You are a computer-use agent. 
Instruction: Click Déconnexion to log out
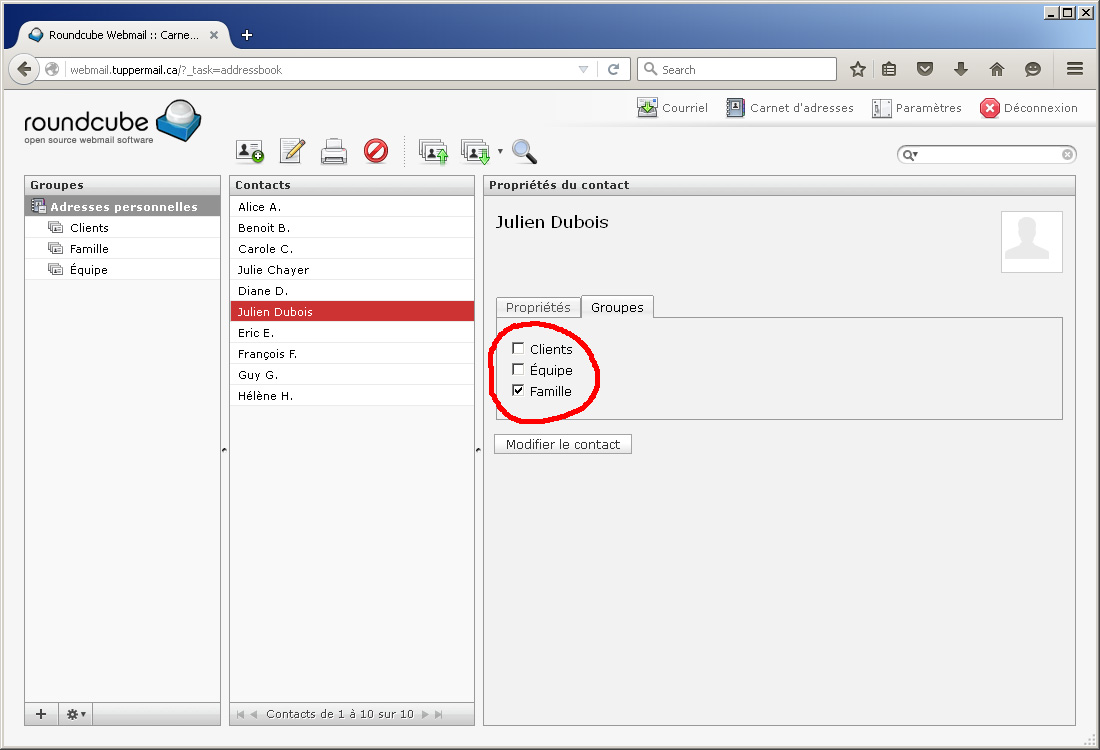pyautogui.click(x=1029, y=108)
